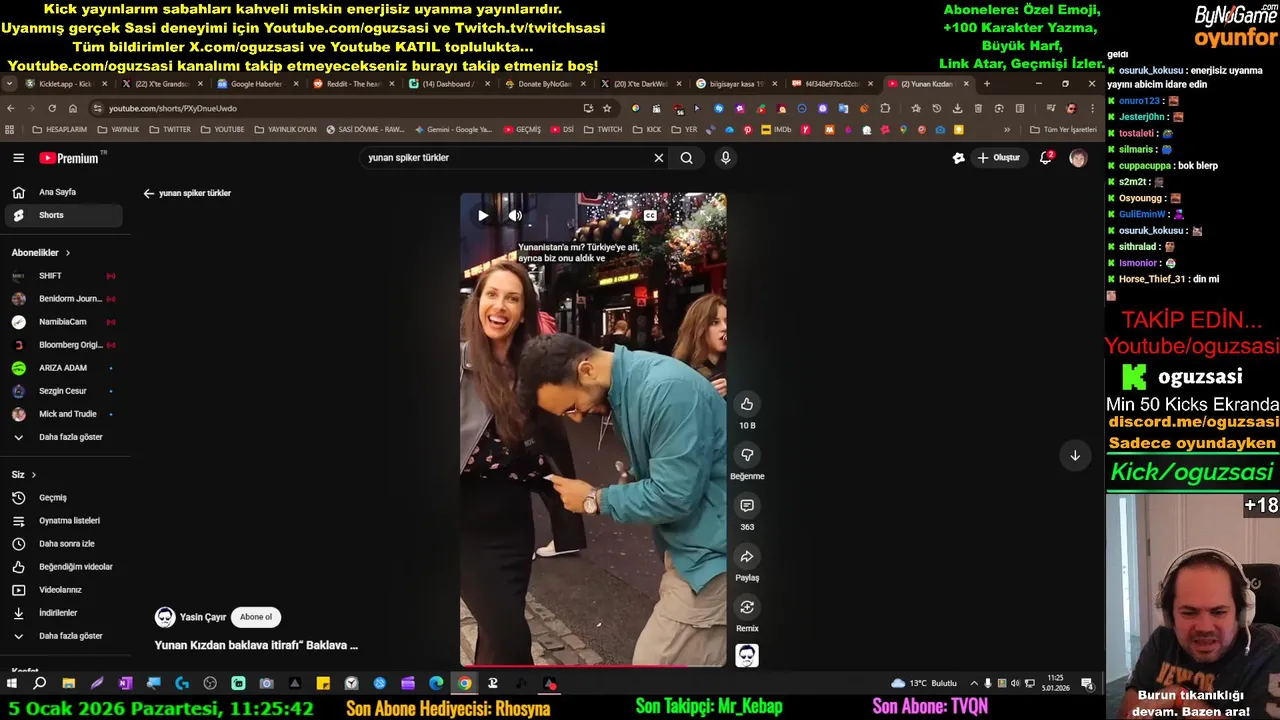Open the YouTube hamburger guide menu
Viewport: 1280px width, 720px height.
[18, 158]
